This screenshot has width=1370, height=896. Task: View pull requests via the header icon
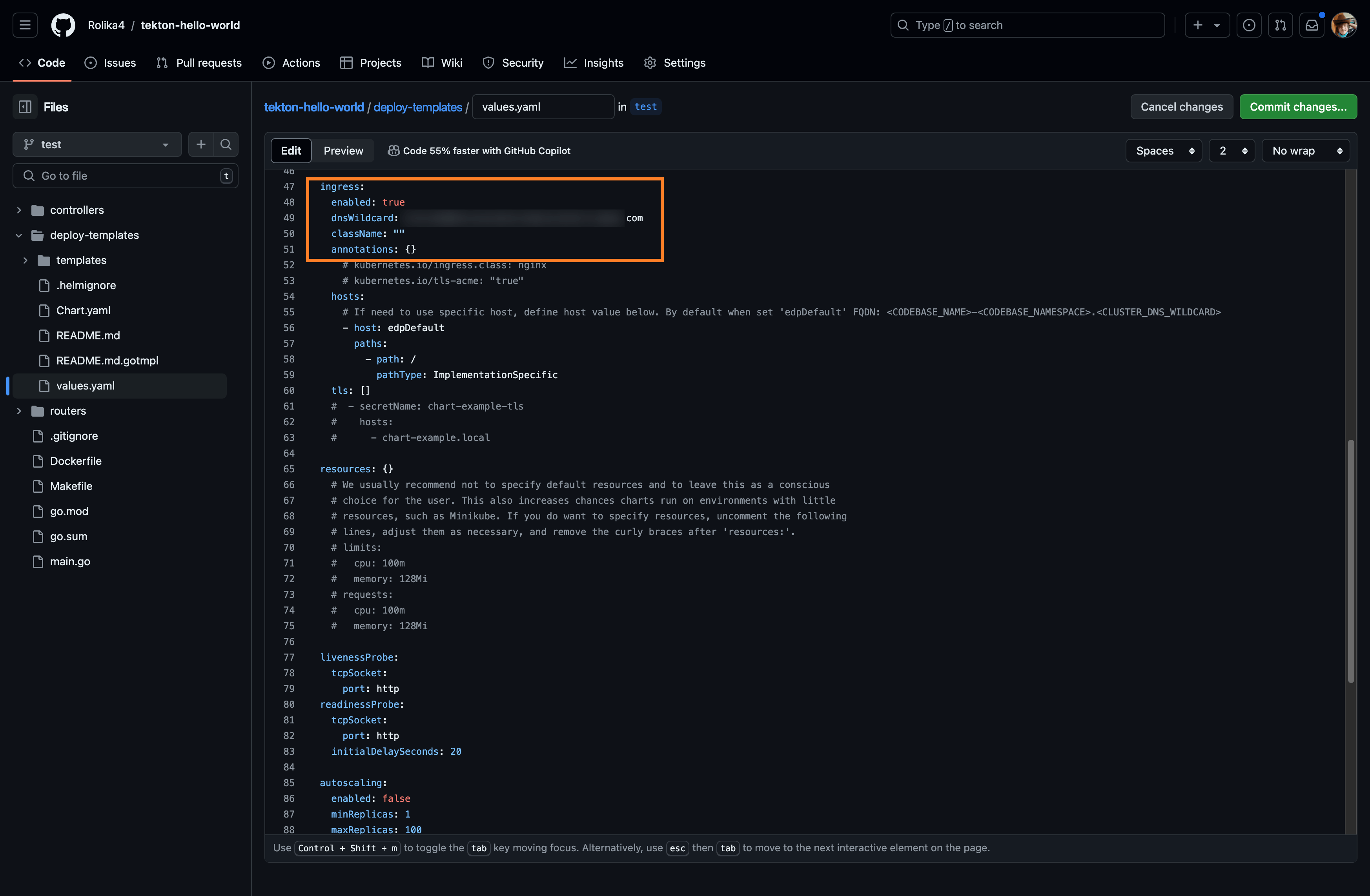(x=1281, y=25)
